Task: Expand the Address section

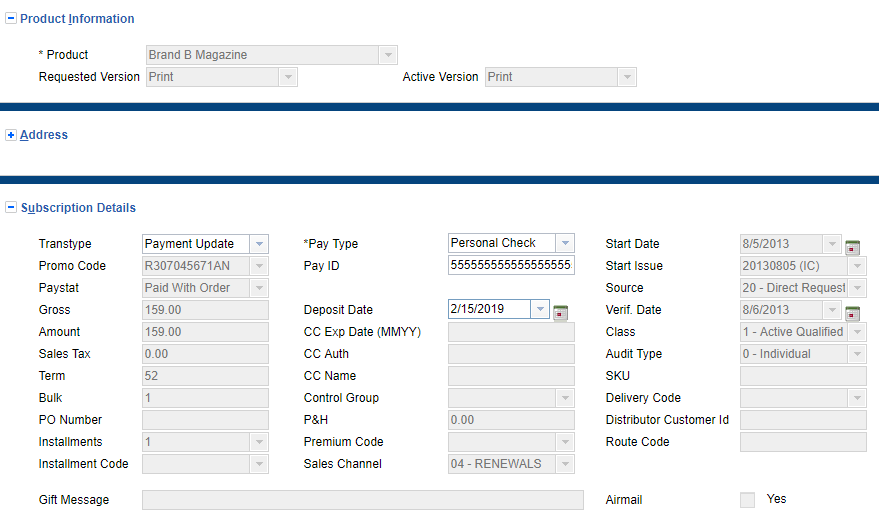Action: (x=11, y=135)
